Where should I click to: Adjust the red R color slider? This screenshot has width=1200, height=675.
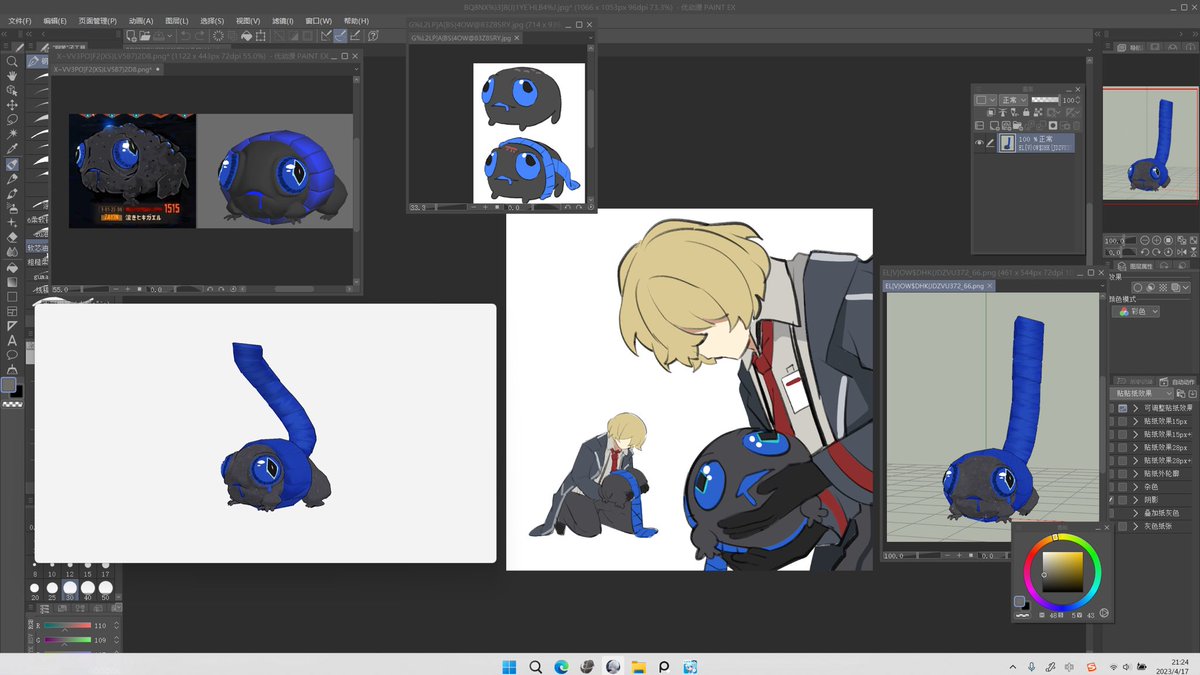[x=67, y=625]
